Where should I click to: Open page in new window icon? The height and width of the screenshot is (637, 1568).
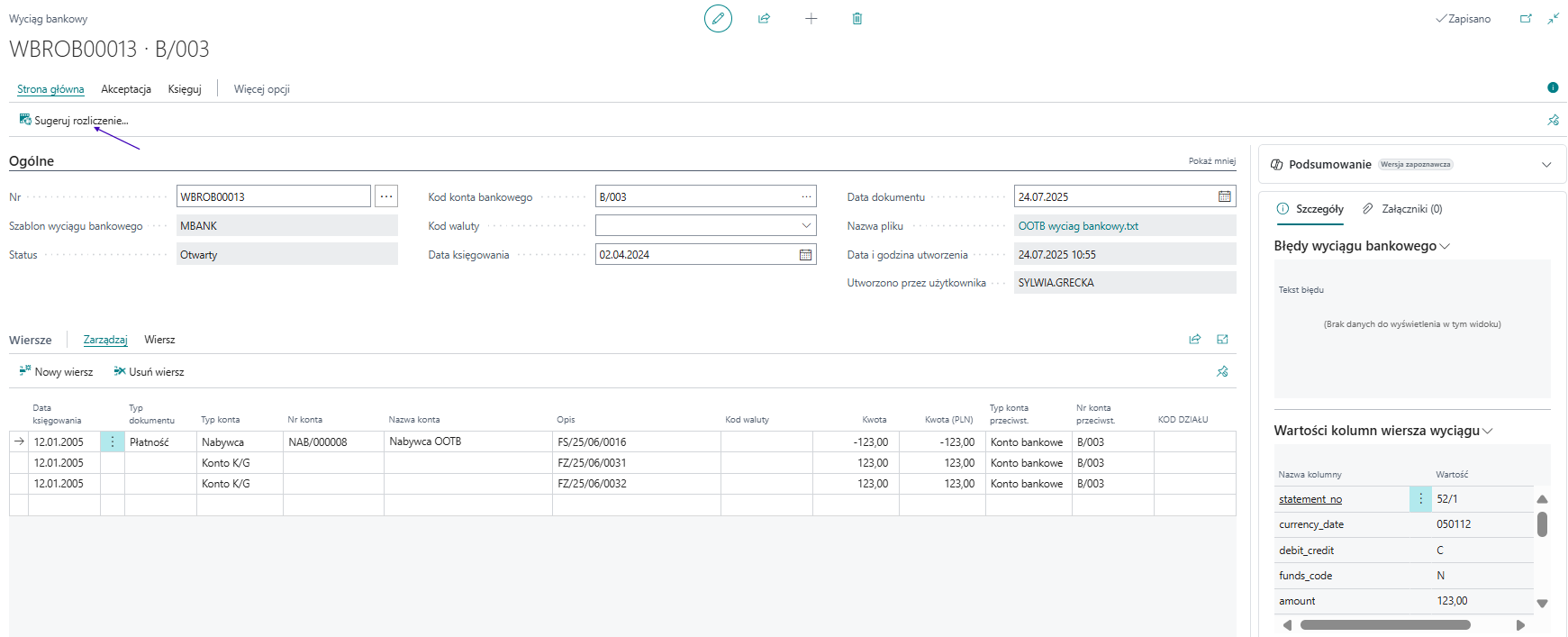tap(1526, 18)
